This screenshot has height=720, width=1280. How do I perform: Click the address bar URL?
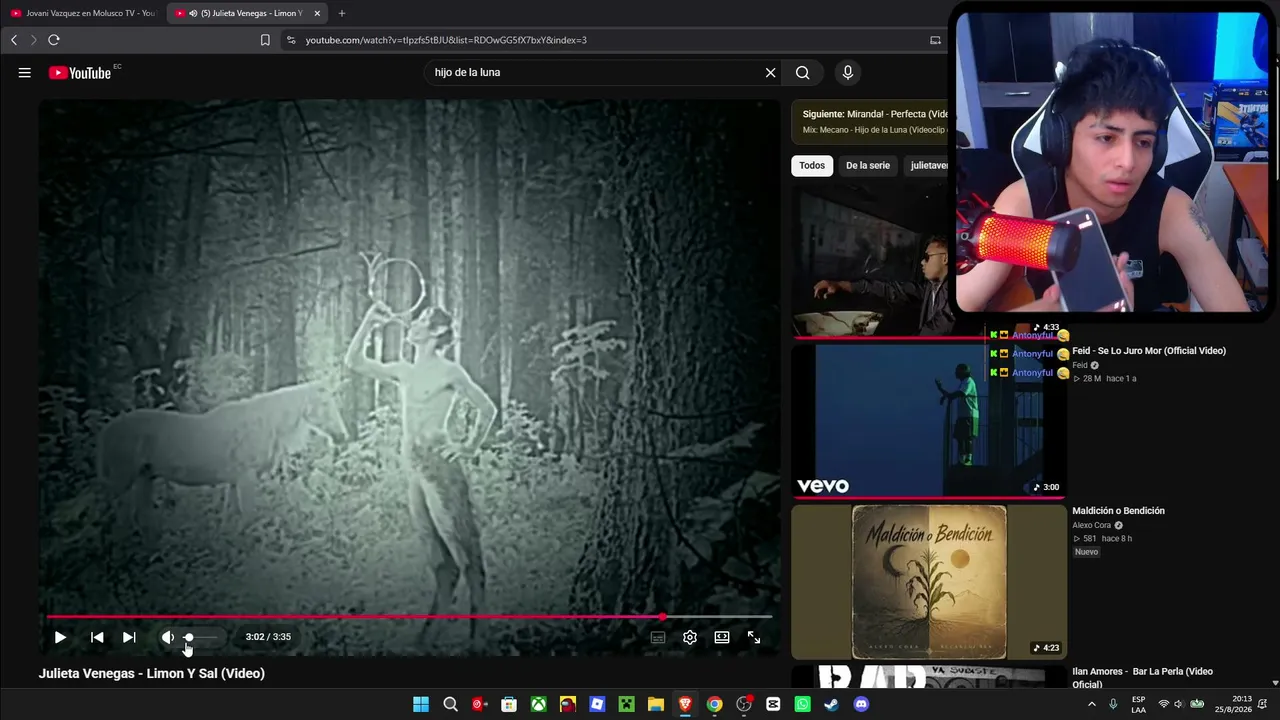click(446, 40)
